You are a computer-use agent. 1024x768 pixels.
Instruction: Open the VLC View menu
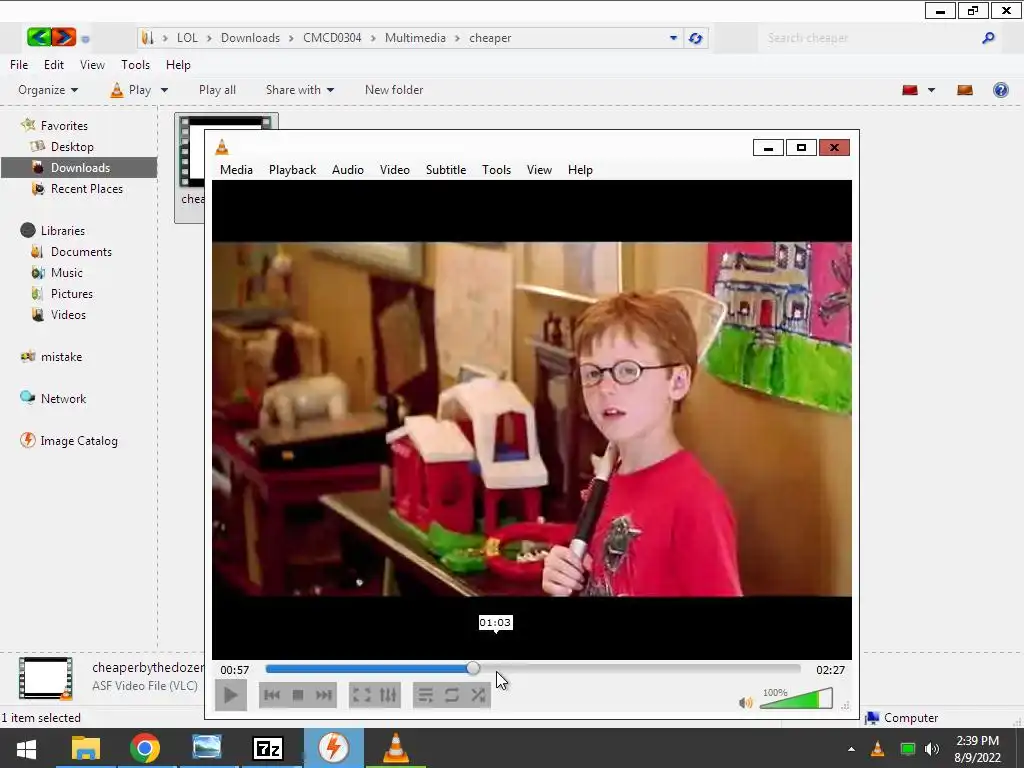coord(539,170)
